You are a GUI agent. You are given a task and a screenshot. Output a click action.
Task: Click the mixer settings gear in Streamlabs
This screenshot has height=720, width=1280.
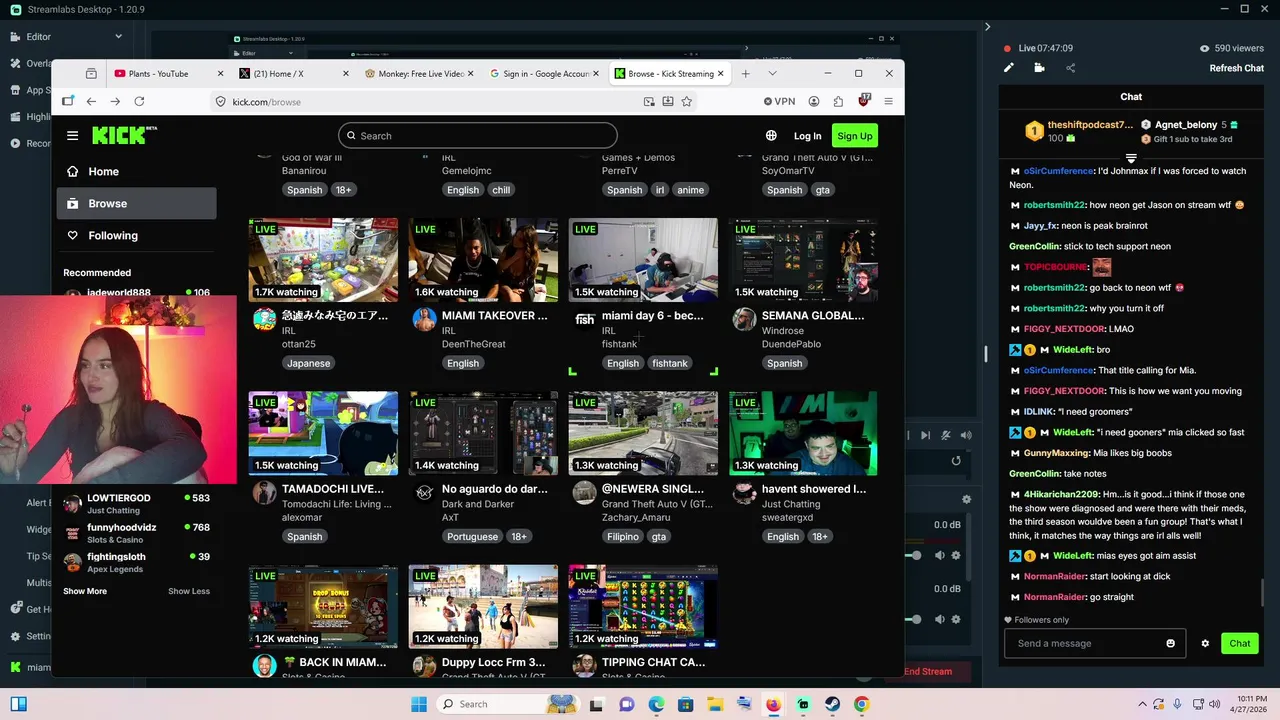click(966, 499)
